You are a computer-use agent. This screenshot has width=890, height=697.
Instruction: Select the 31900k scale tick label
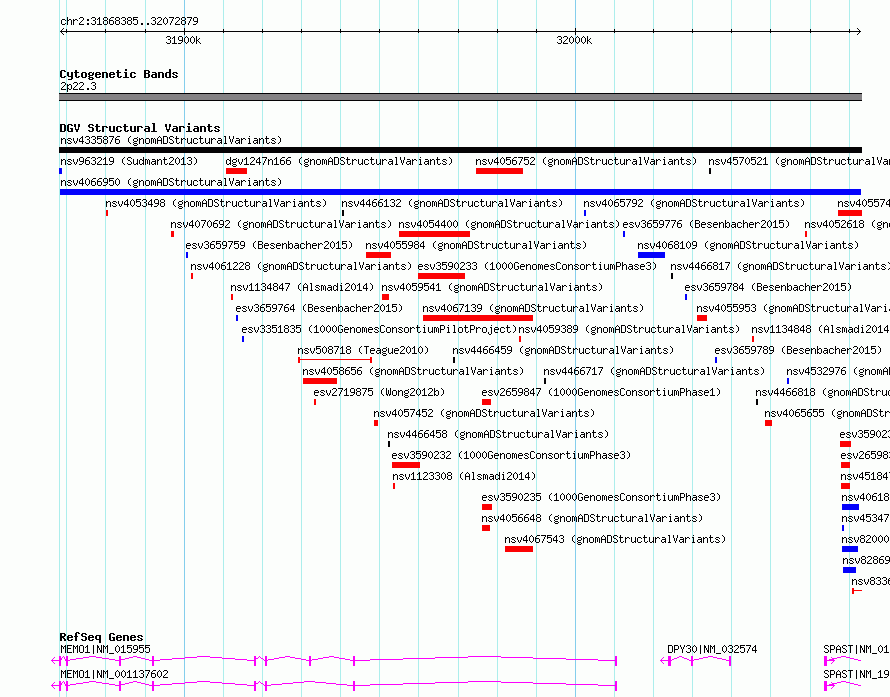(x=183, y=40)
